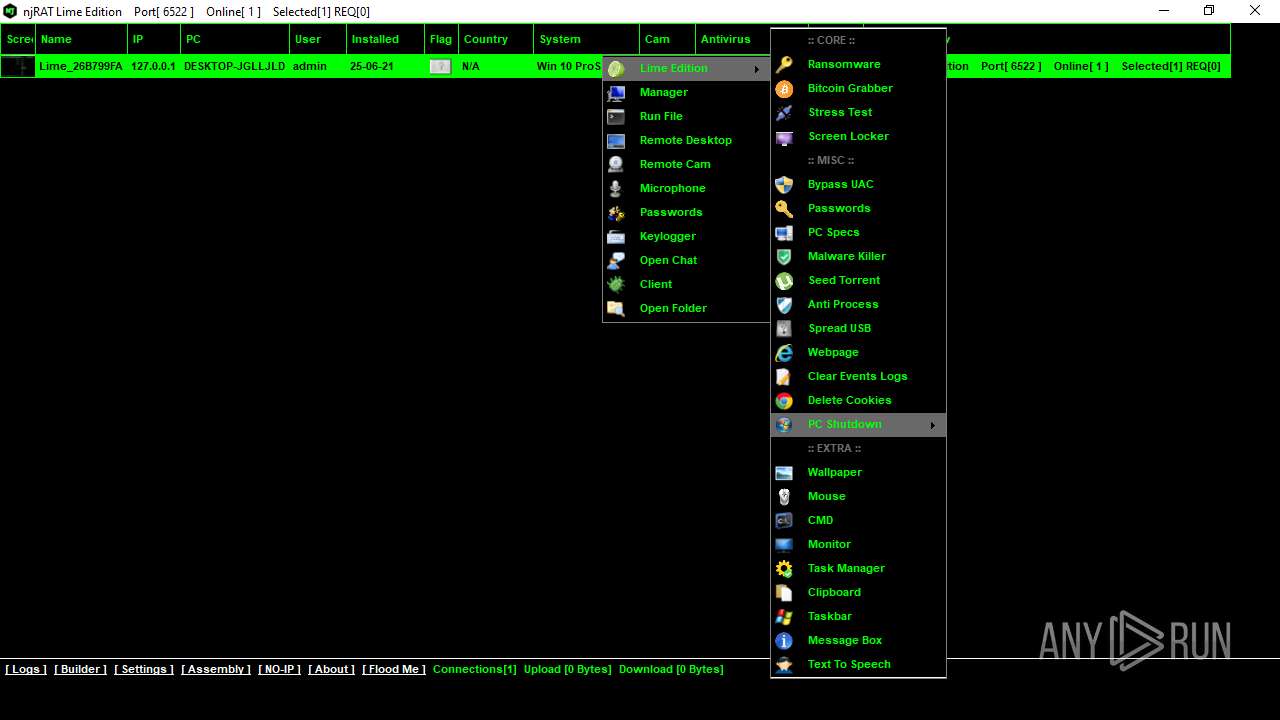
Task: Open the [ Assembly ] link
Action: tap(216, 669)
